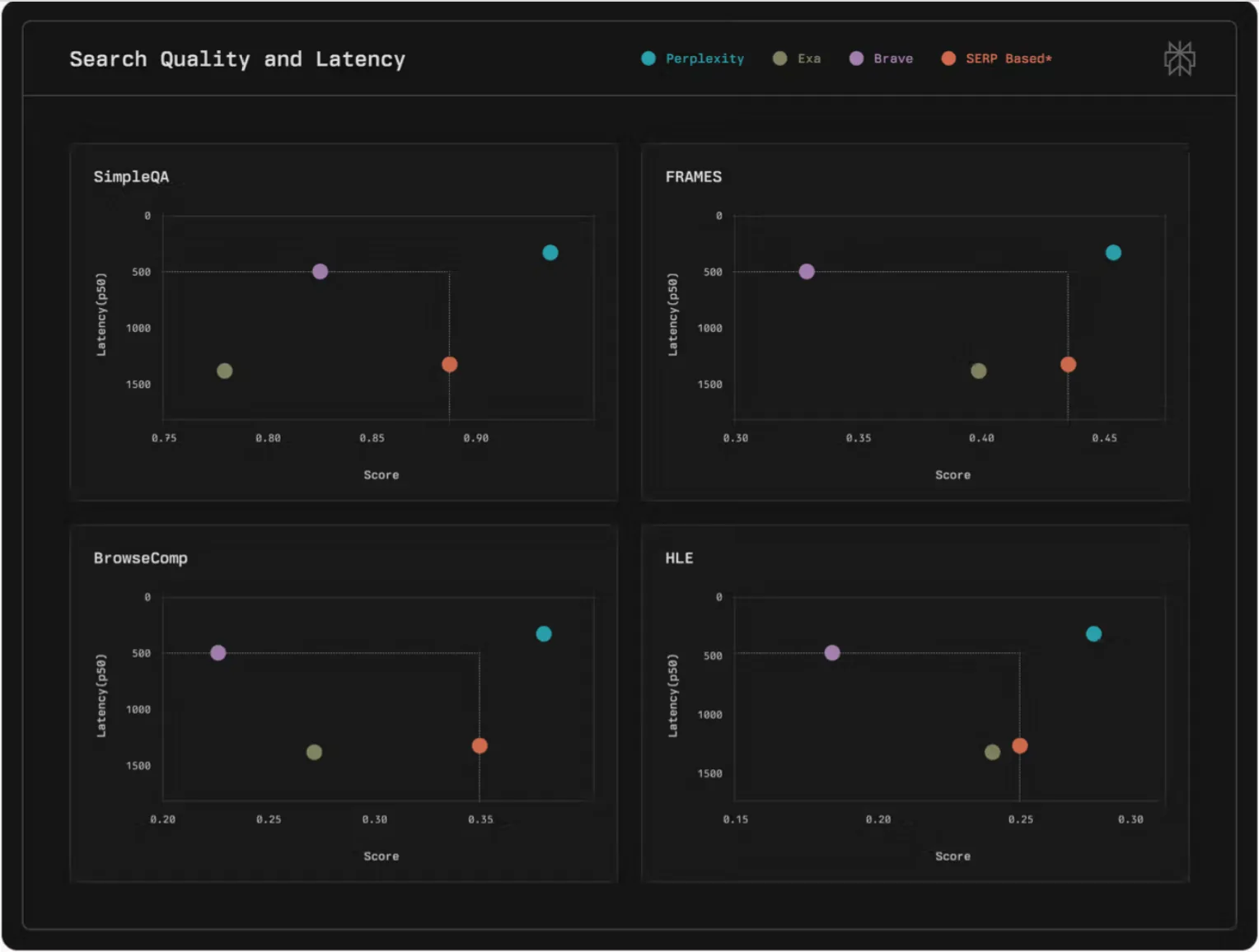1259x952 pixels.
Task: Click the "Score" axis label under HLE
Action: click(952, 856)
